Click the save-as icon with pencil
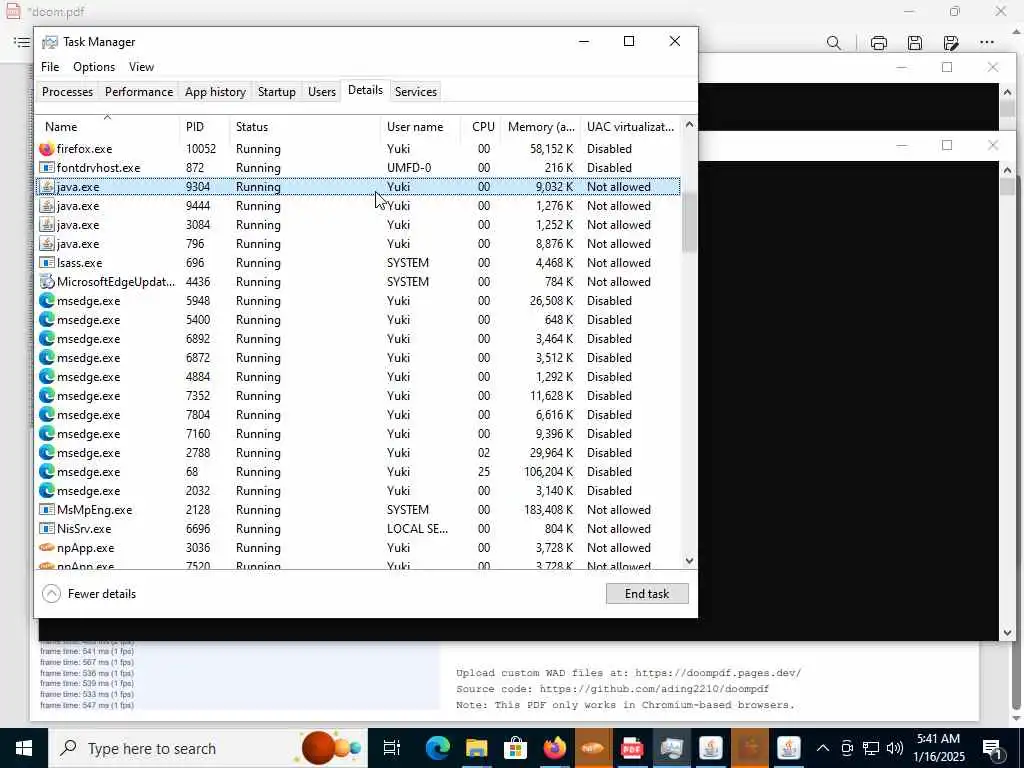This screenshot has height=768, width=1024. pyautogui.click(x=950, y=43)
